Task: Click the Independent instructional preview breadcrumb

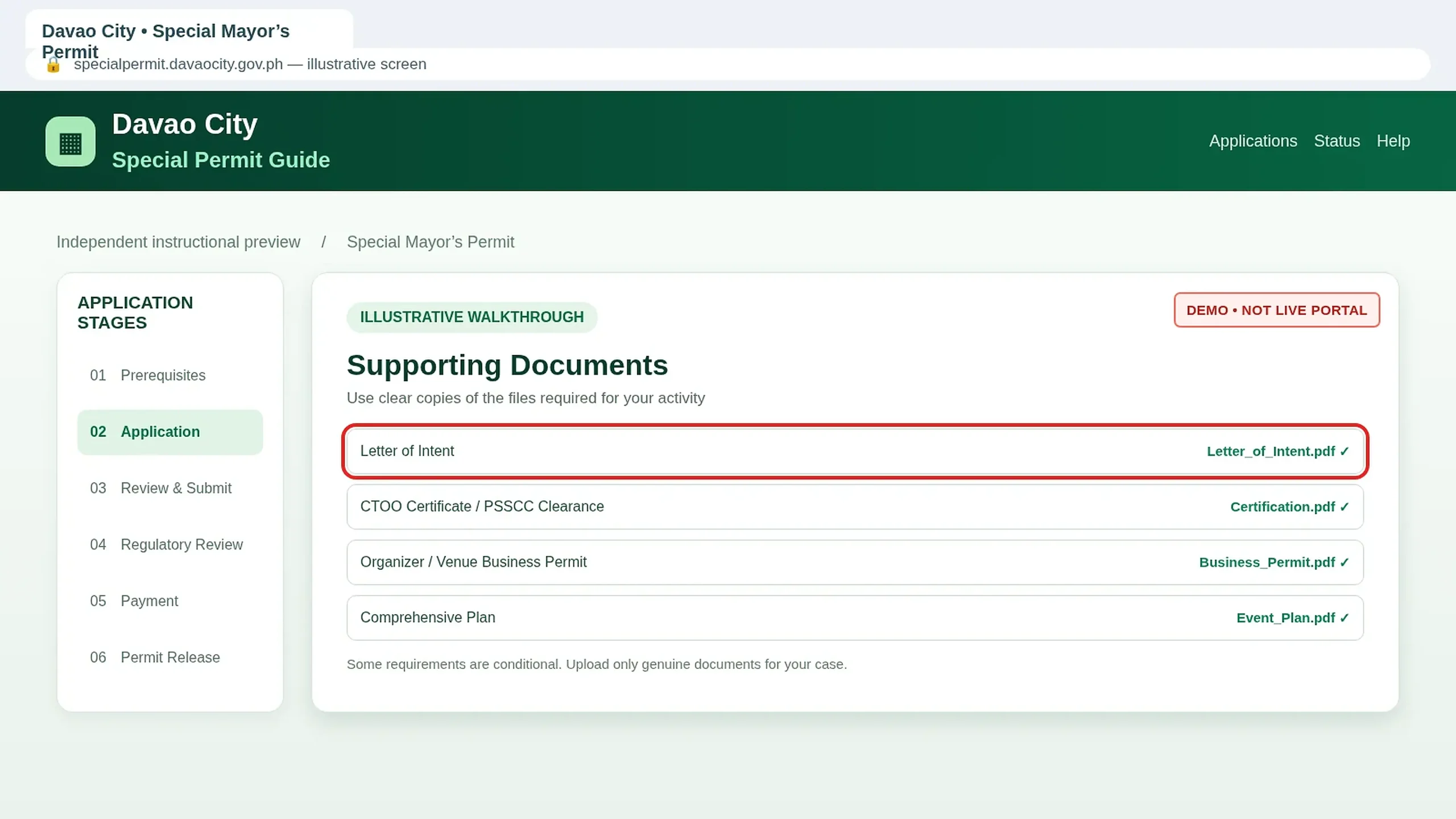Action: [178, 242]
